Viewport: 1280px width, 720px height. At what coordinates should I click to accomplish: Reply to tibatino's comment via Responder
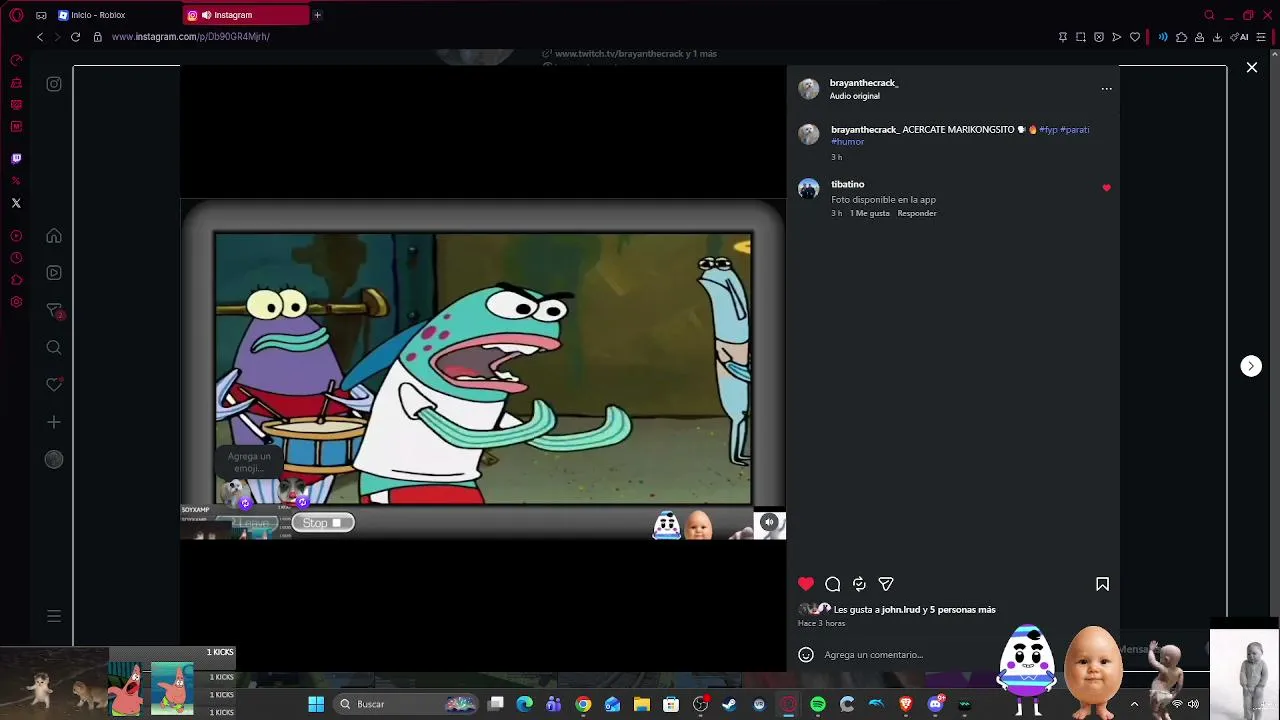coord(917,213)
